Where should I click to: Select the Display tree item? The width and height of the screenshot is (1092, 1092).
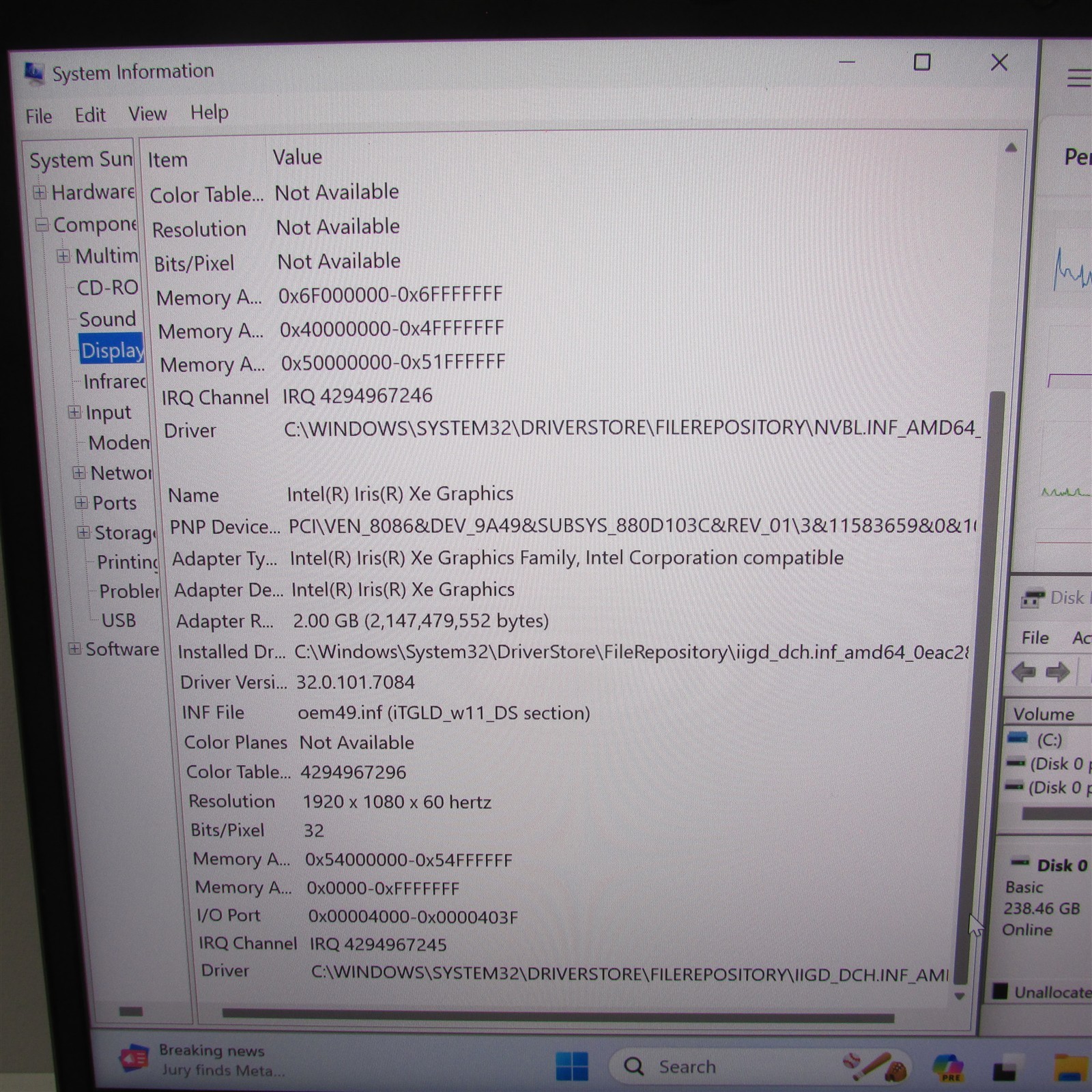[112, 350]
